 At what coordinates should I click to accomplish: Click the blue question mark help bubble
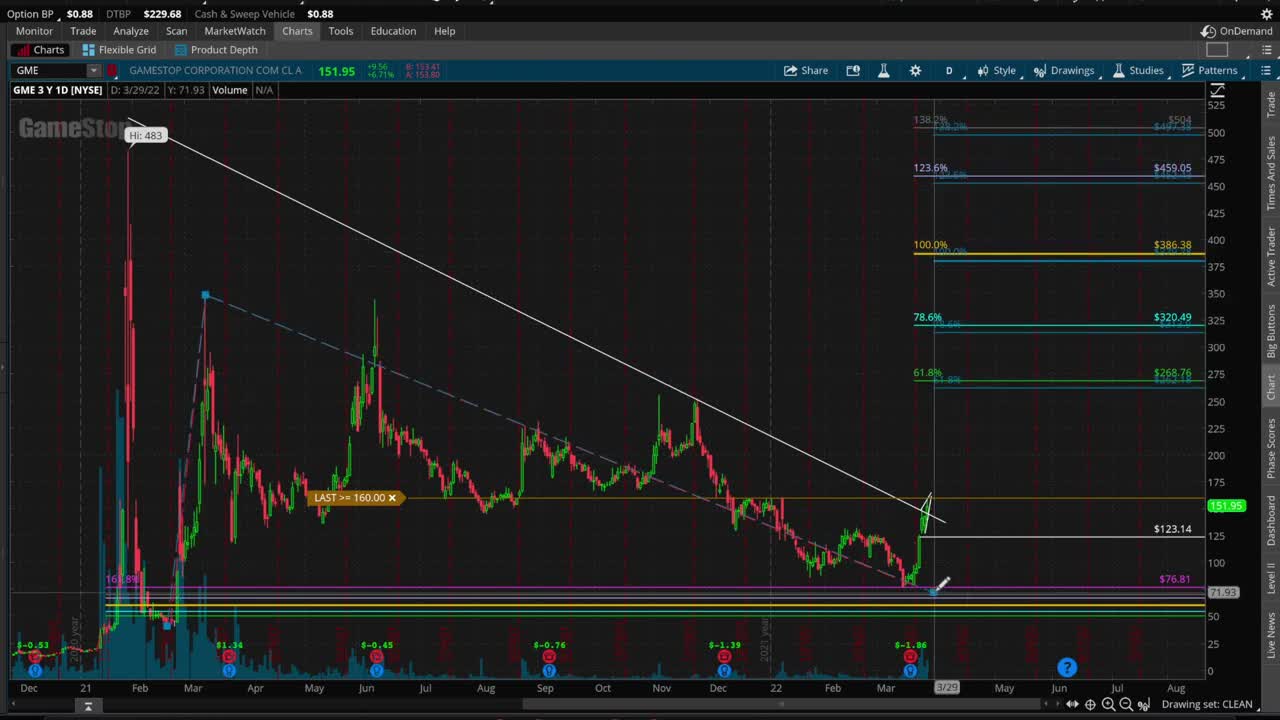(x=1067, y=667)
